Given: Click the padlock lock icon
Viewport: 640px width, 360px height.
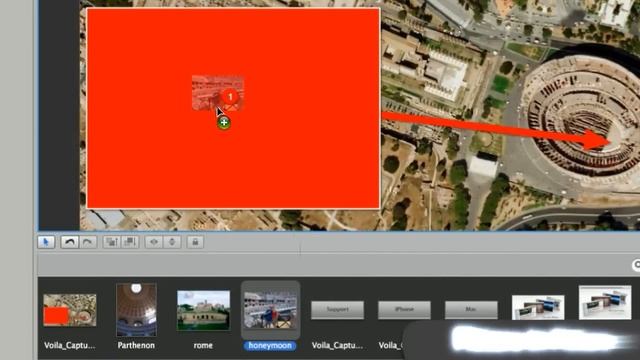Looking at the screenshot, I should (195, 242).
